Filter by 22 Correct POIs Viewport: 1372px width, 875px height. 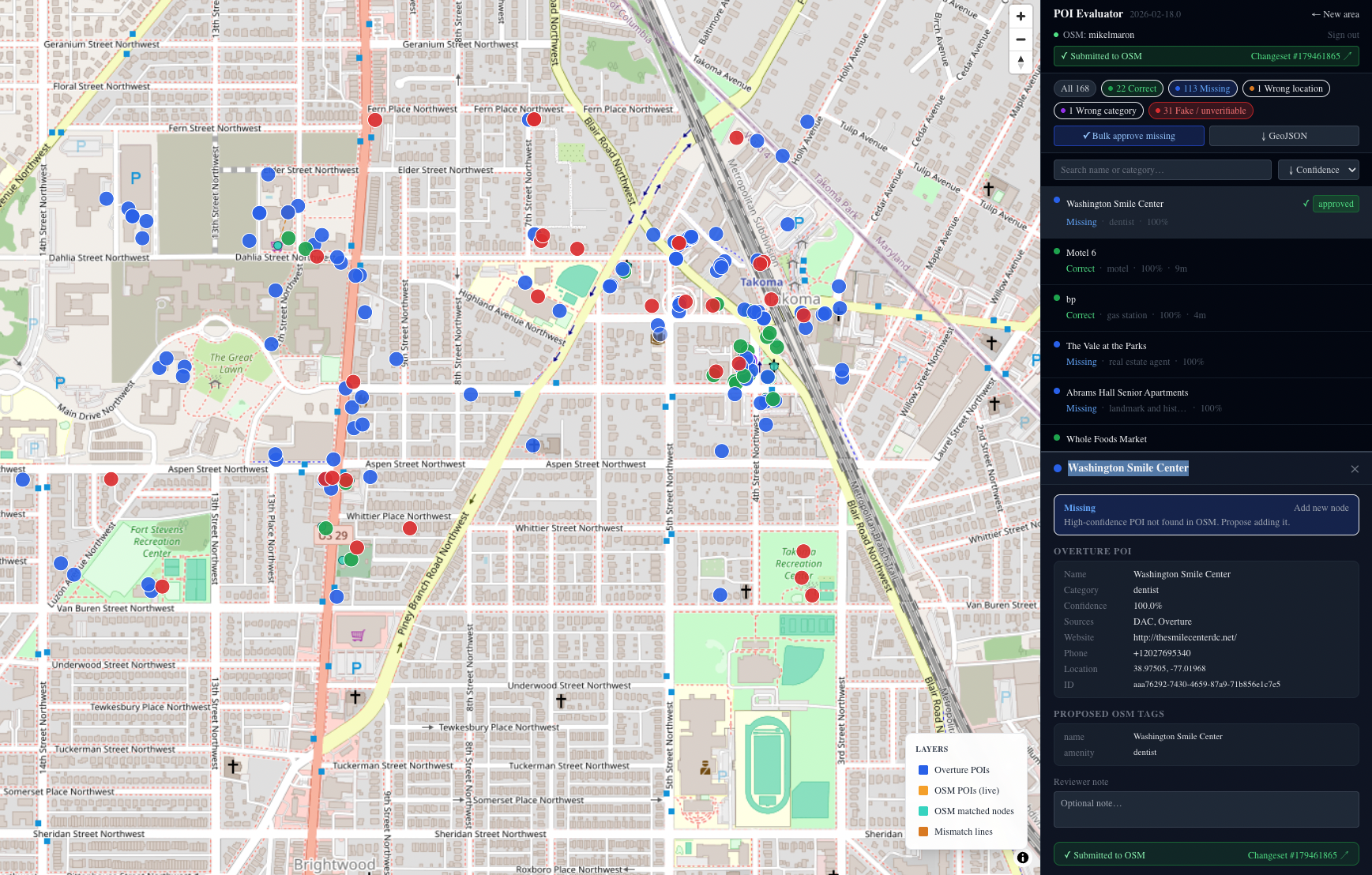(x=1131, y=88)
